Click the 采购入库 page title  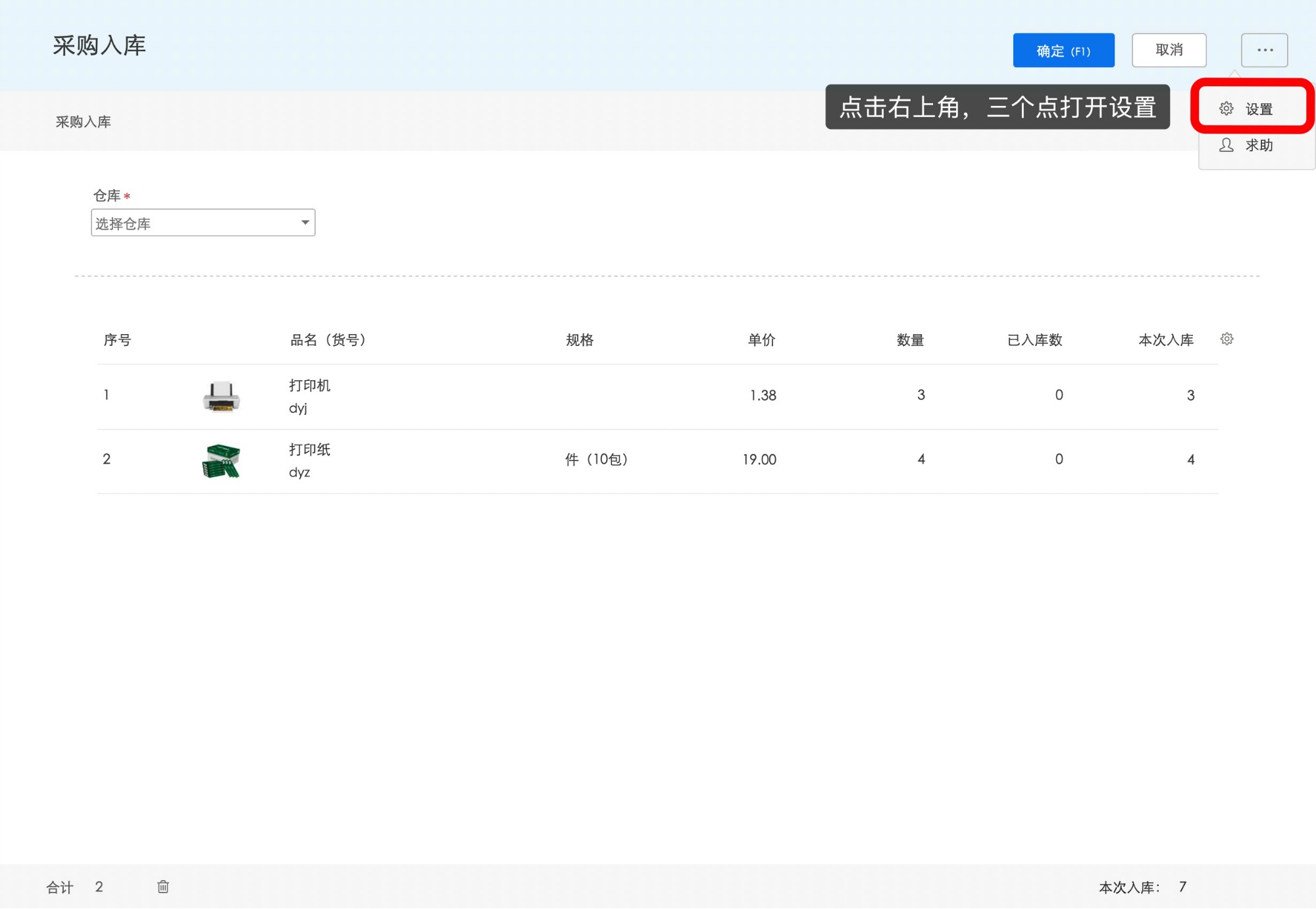99,45
